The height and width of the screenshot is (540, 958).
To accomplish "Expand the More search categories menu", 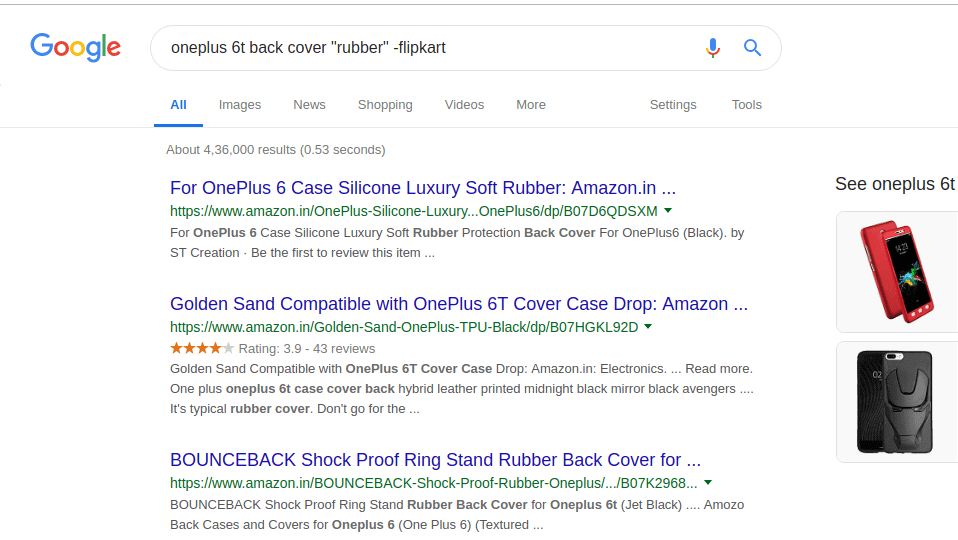I will (531, 105).
